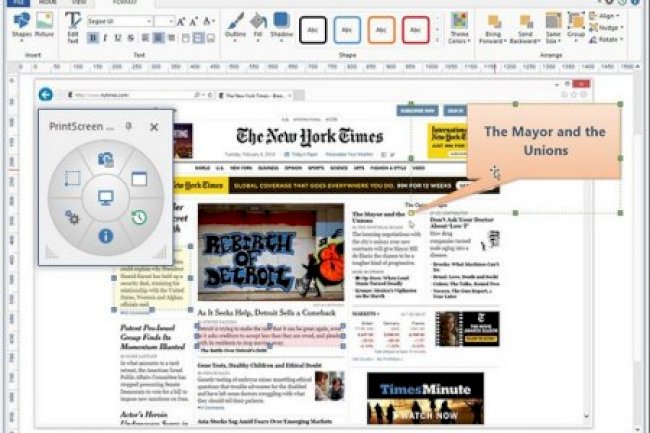Screen dimensions: 650x433
Task: Capture a rectangular region in PrintScreen wheel
Action: pyautogui.click(x=73, y=179)
